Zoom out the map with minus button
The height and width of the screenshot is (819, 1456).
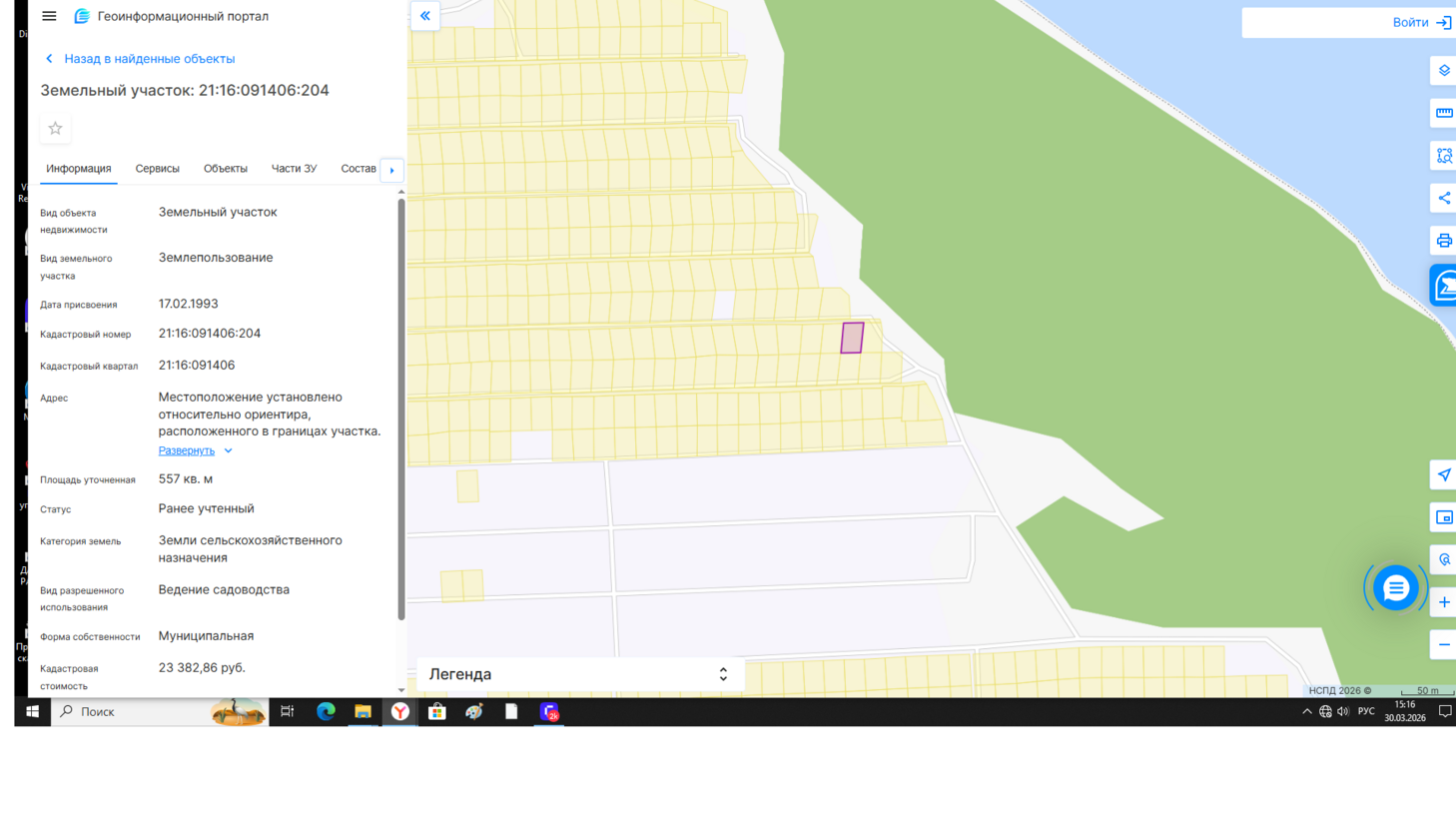[x=1443, y=645]
